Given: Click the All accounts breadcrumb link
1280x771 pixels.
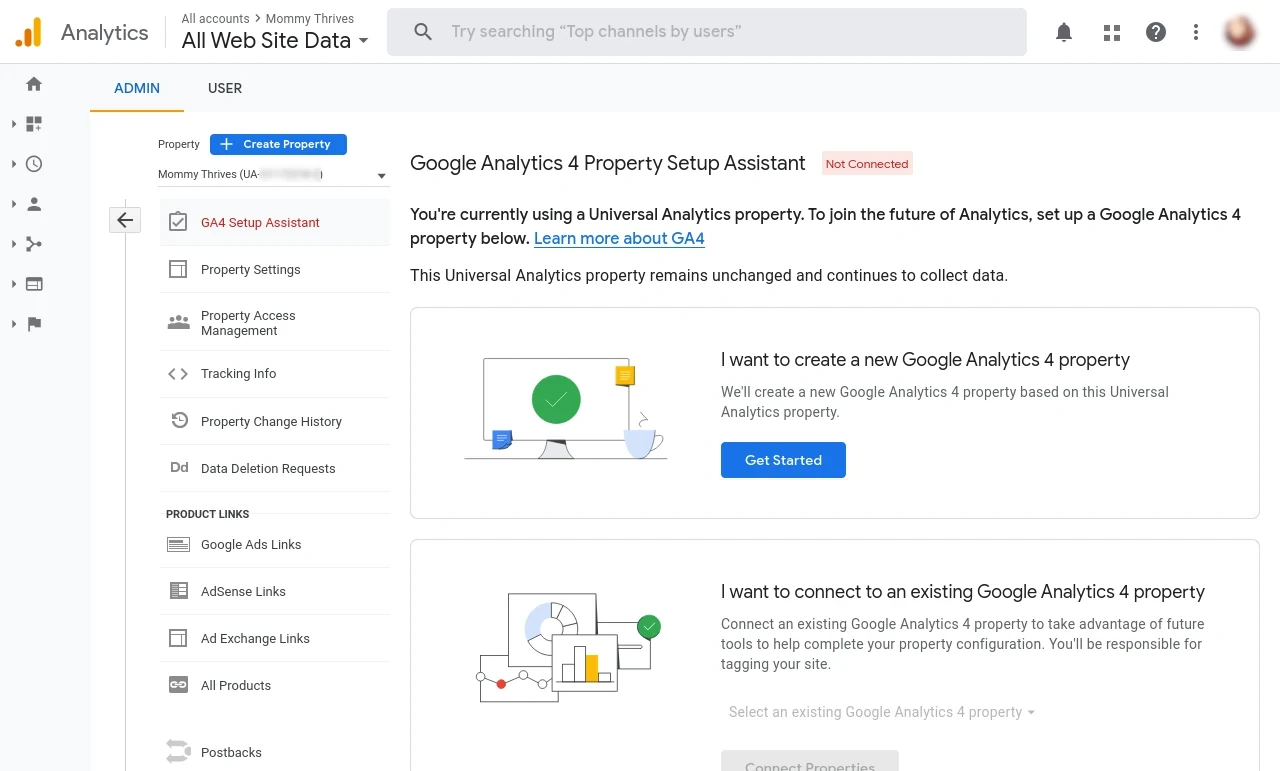Looking at the screenshot, I should point(215,19).
